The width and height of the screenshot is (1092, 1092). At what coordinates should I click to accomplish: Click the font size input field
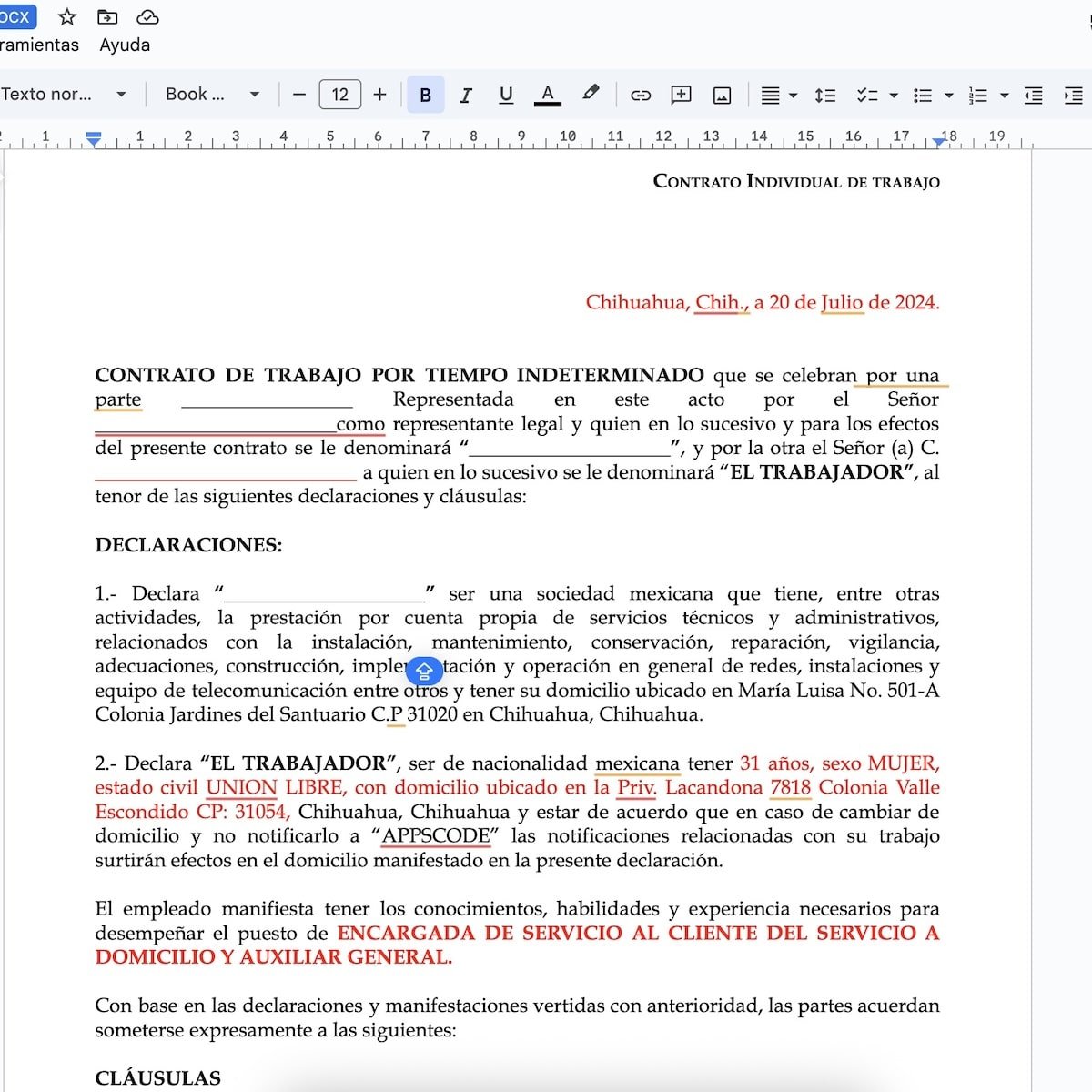pos(339,94)
